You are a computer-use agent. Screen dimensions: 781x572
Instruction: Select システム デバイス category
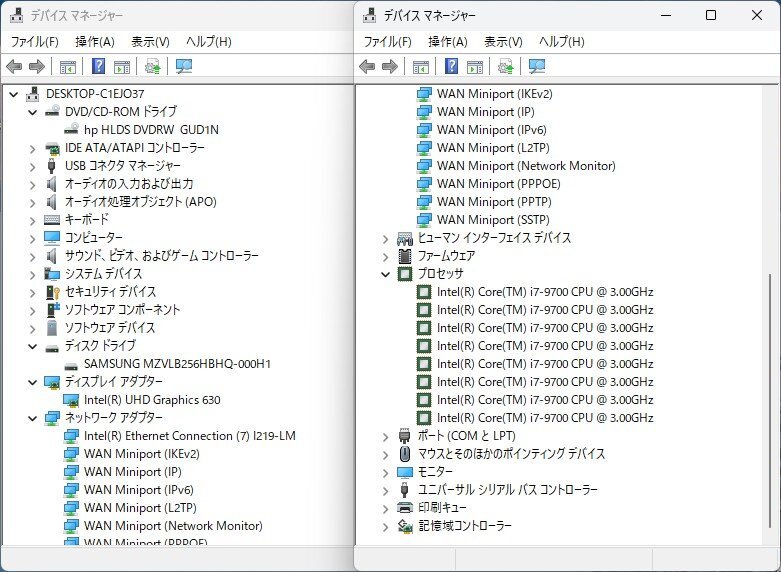pos(103,274)
